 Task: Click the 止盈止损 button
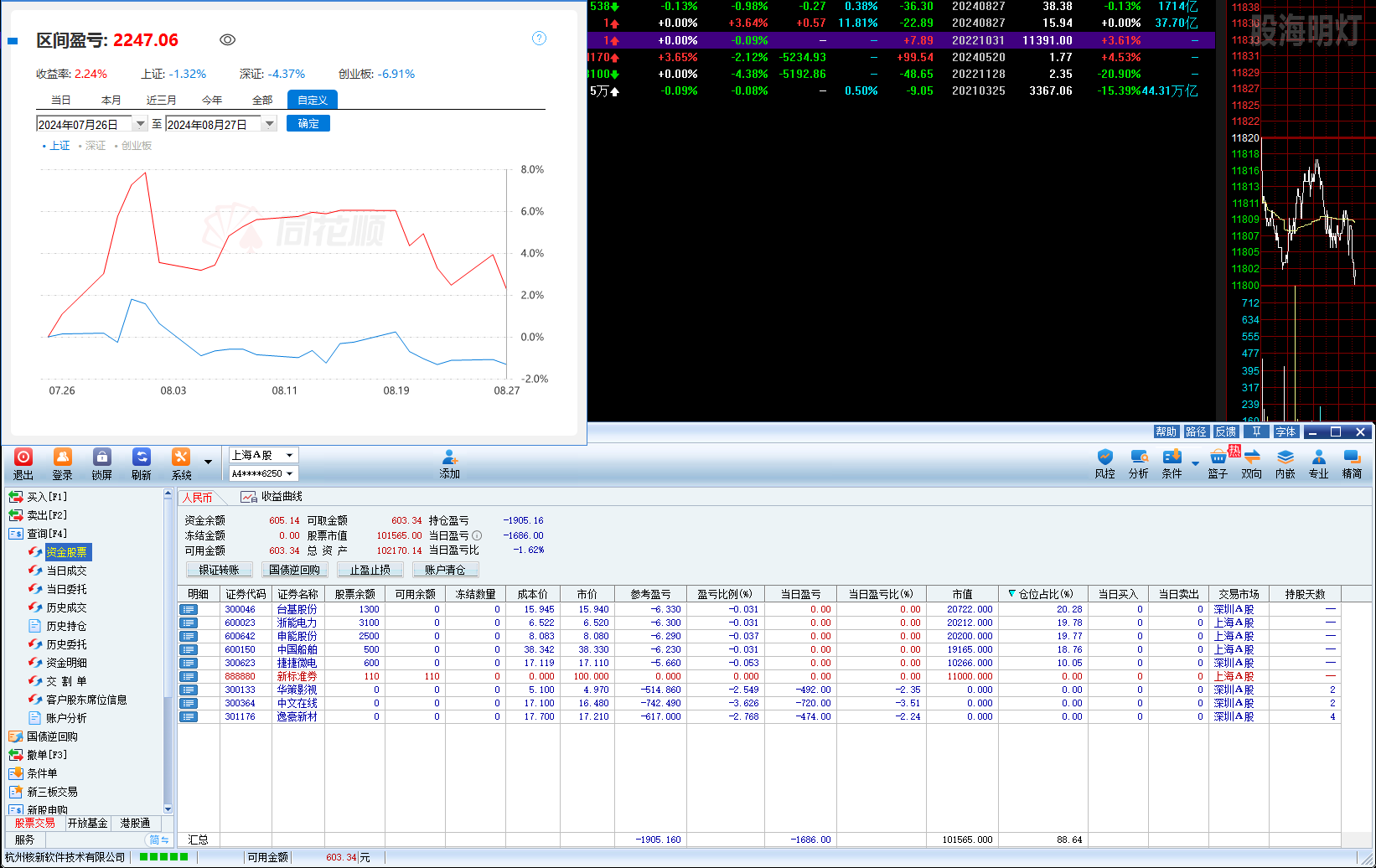(370, 570)
